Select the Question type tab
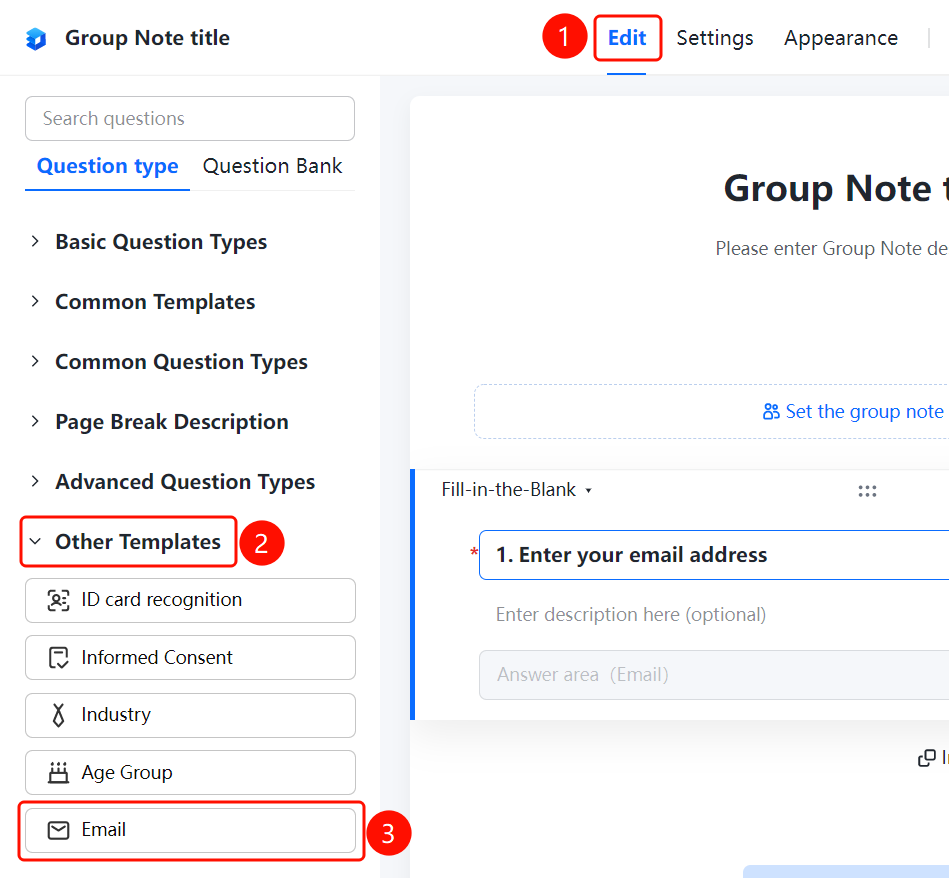The image size is (949, 878). click(x=108, y=166)
